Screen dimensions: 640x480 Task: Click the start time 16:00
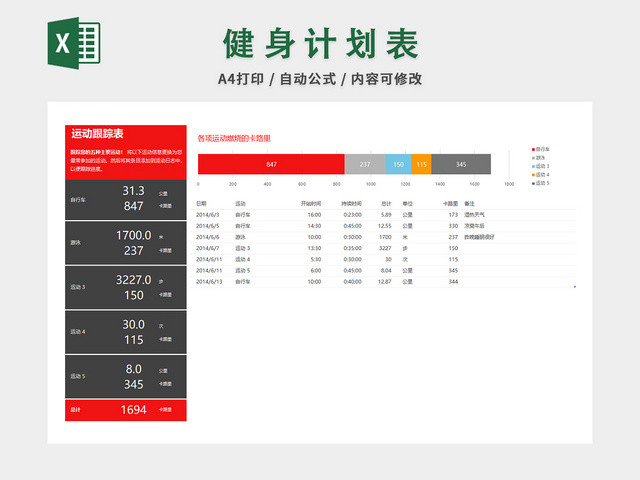(314, 215)
